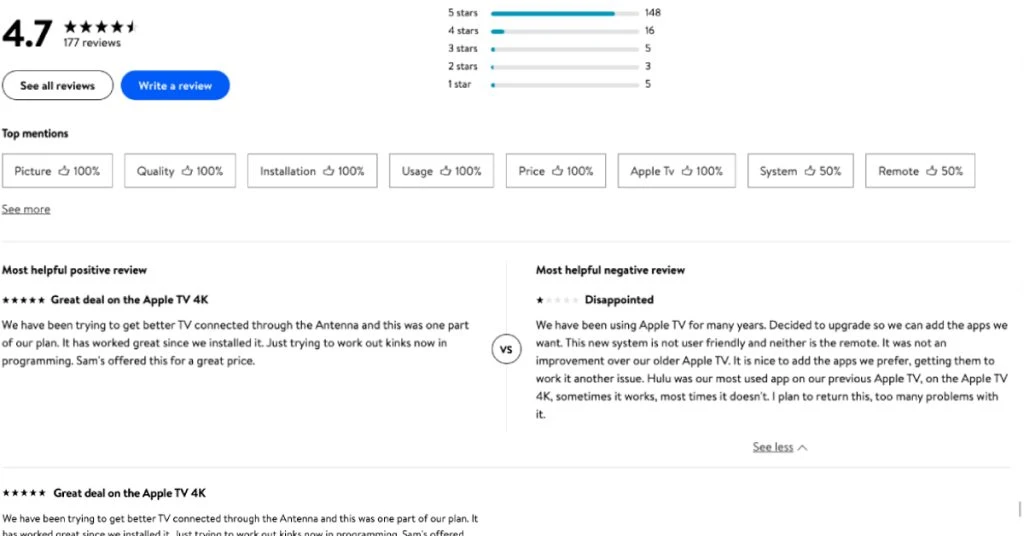Click the thumbs-up icon on Usage chip

pos(446,171)
